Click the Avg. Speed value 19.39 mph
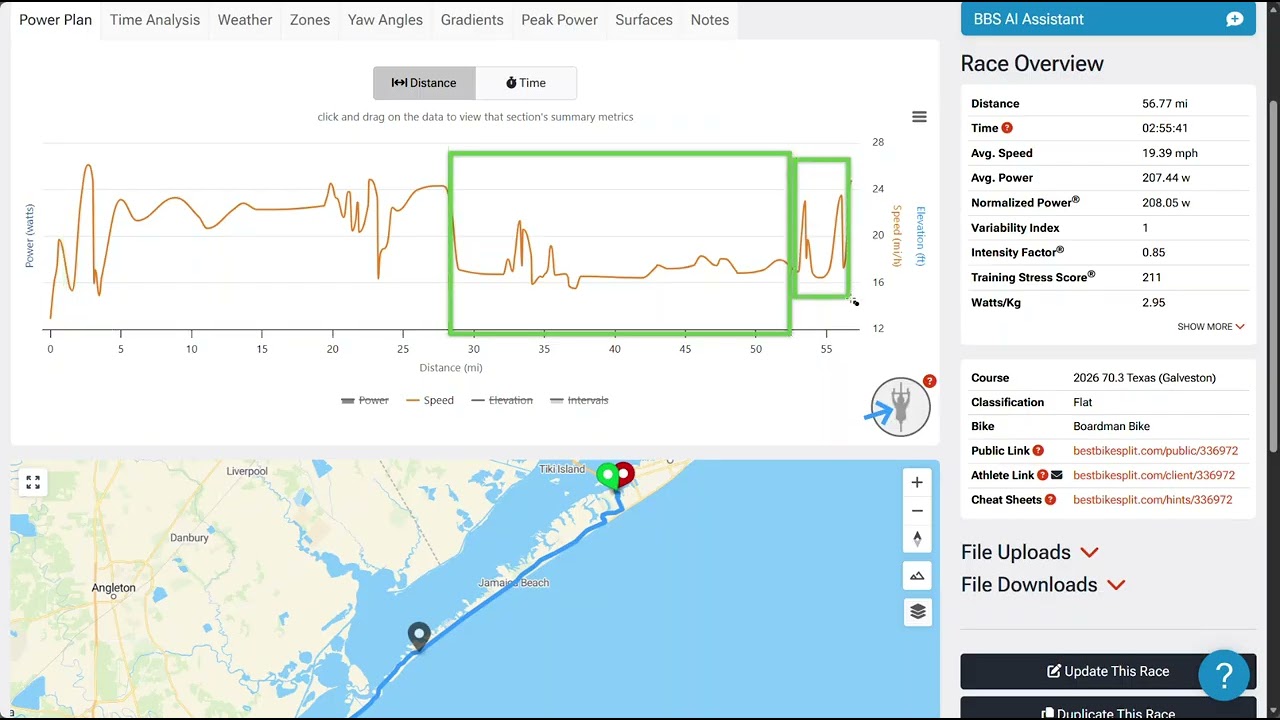The image size is (1280, 720). pos(1170,153)
